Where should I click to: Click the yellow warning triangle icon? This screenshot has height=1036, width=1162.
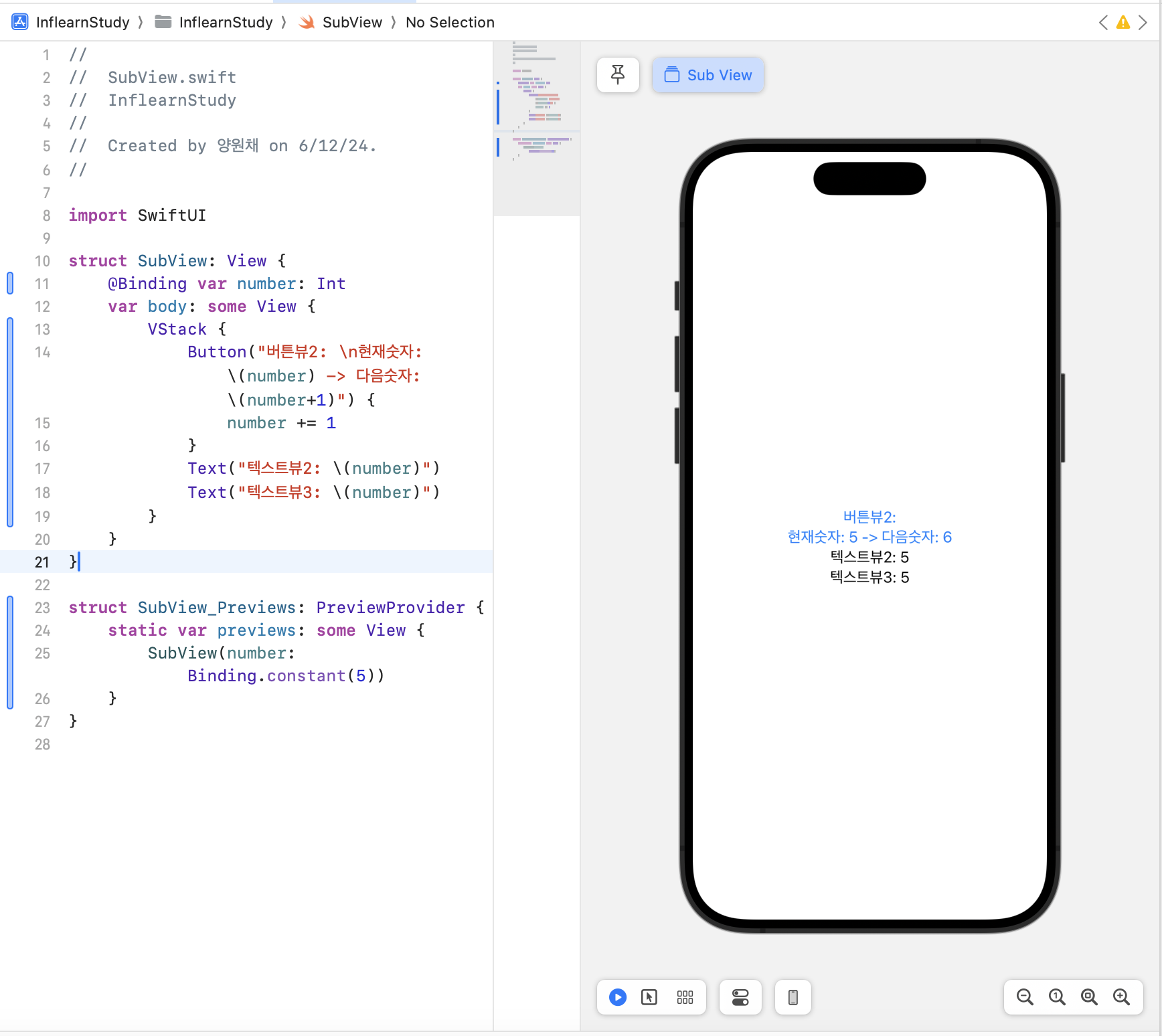(1123, 22)
